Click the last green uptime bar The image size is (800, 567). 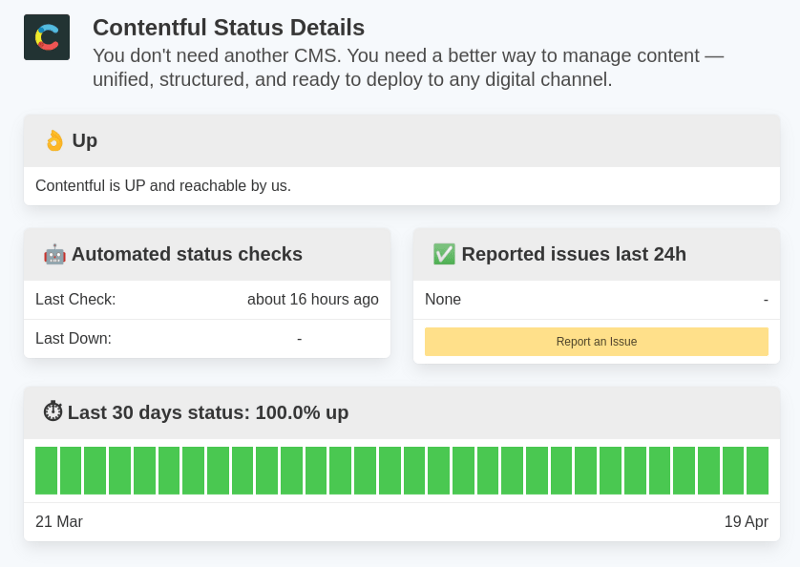758,471
